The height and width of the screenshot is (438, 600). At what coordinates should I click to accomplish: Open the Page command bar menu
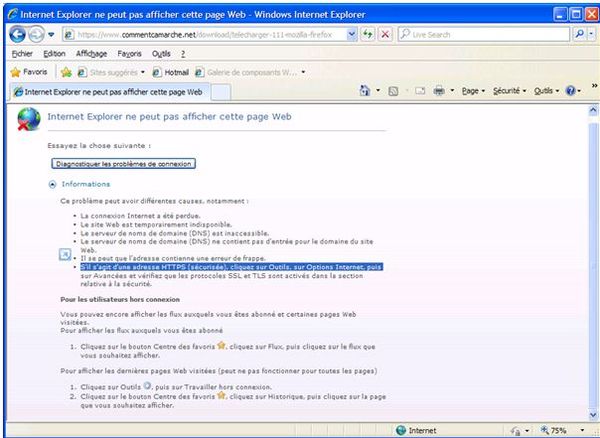473,91
